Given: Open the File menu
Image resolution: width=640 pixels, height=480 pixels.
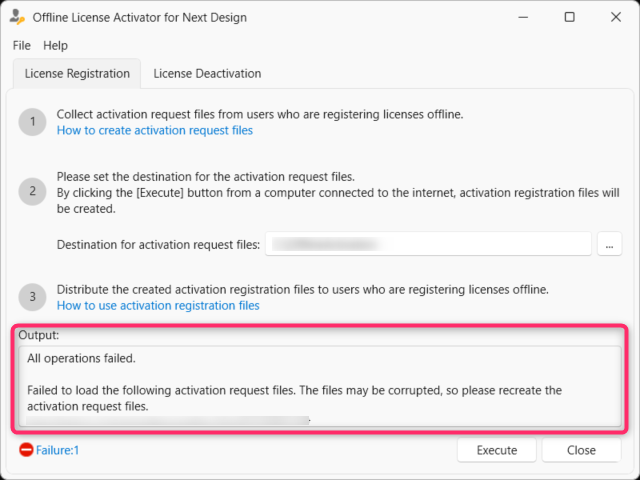Looking at the screenshot, I should [22, 45].
